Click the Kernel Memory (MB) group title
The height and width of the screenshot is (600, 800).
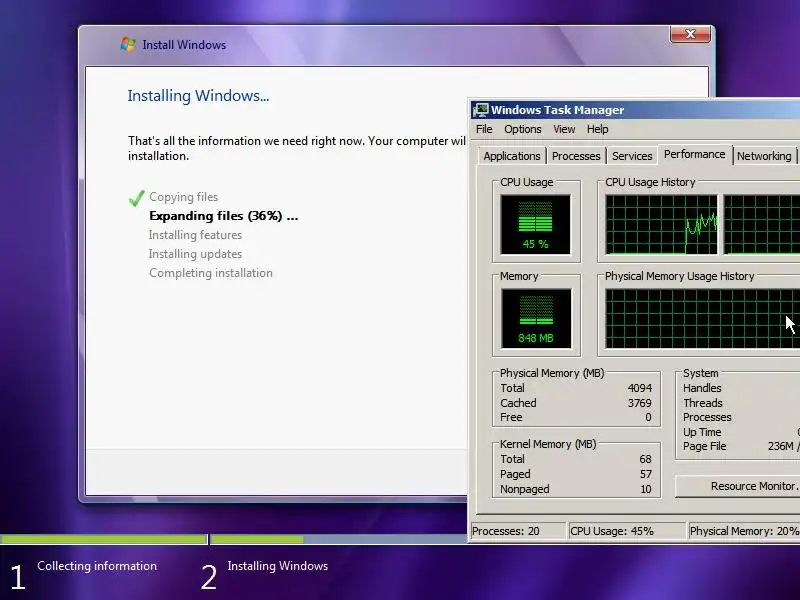[548, 444]
